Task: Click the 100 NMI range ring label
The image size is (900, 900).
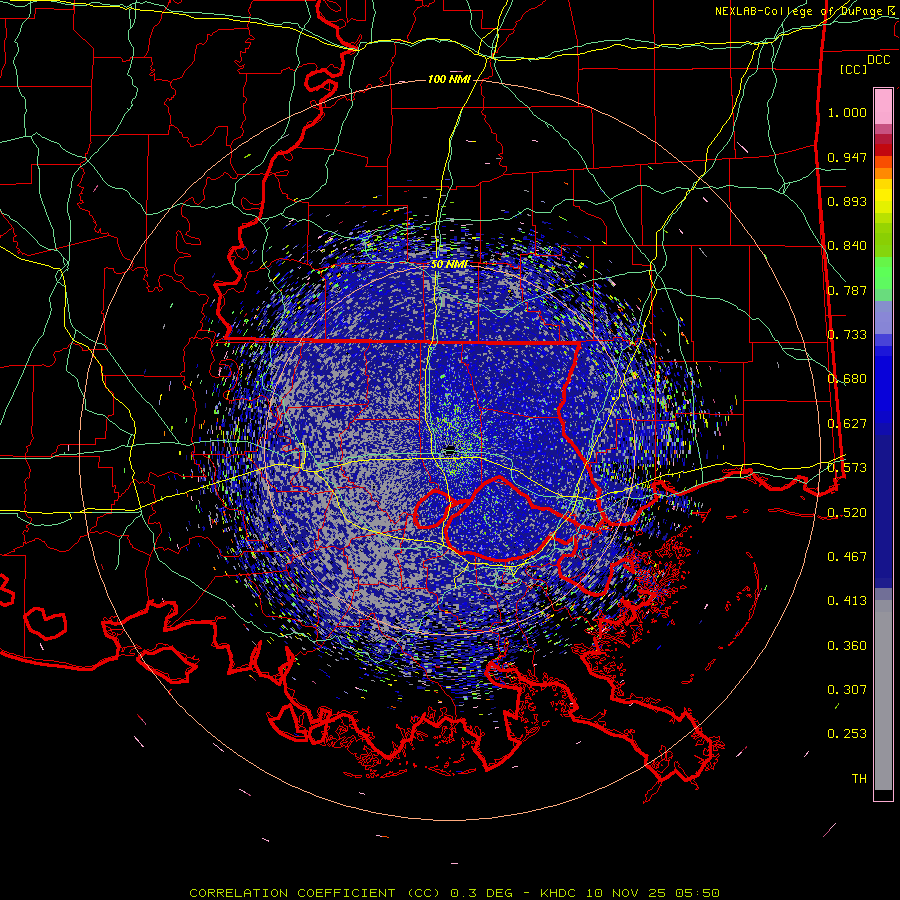Action: [x=449, y=79]
